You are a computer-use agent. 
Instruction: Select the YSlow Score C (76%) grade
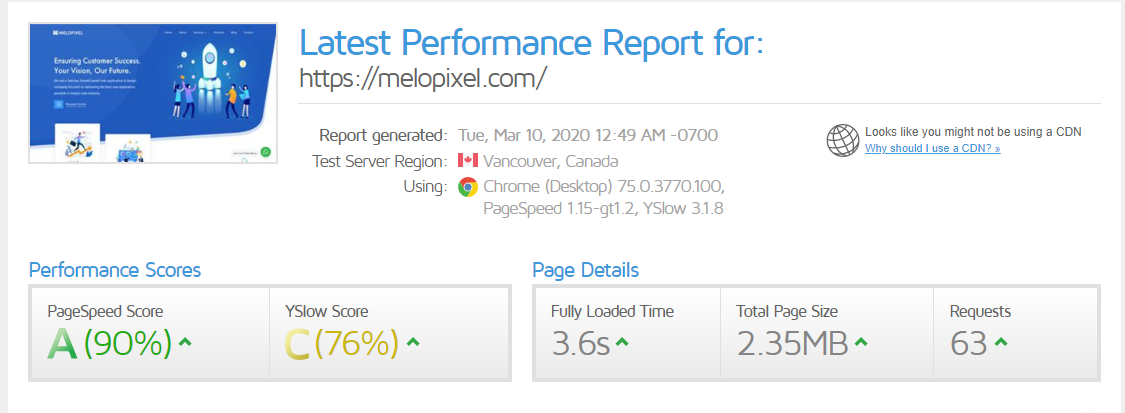click(342, 343)
